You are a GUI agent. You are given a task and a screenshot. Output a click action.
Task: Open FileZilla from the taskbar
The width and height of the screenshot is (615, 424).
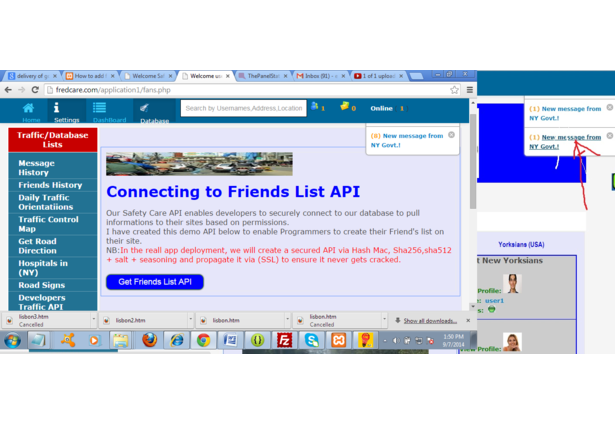(x=284, y=340)
